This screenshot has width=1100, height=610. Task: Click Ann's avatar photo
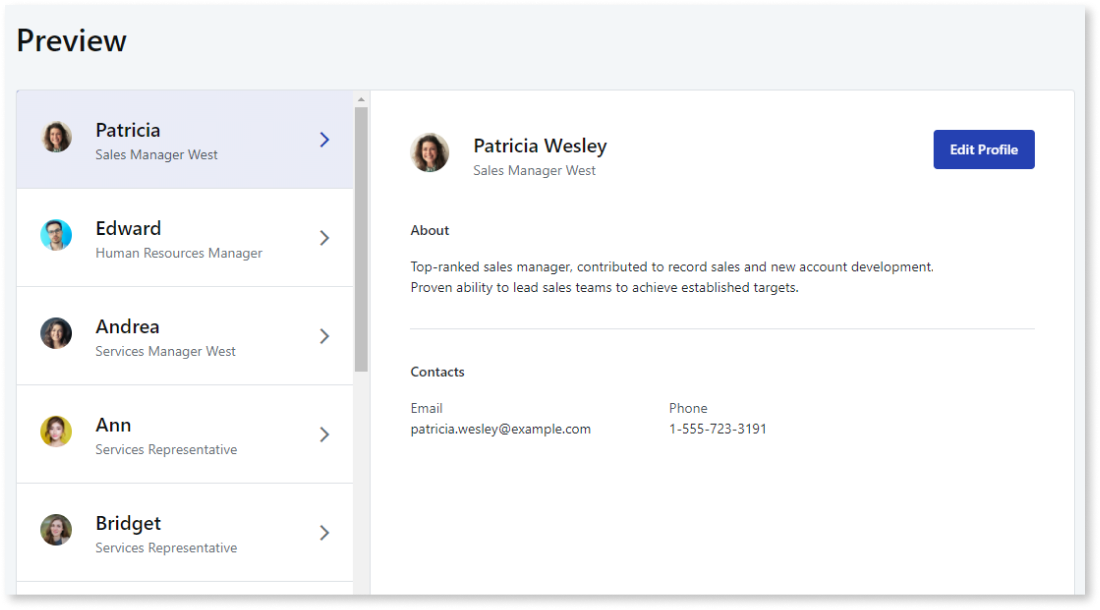coord(56,432)
